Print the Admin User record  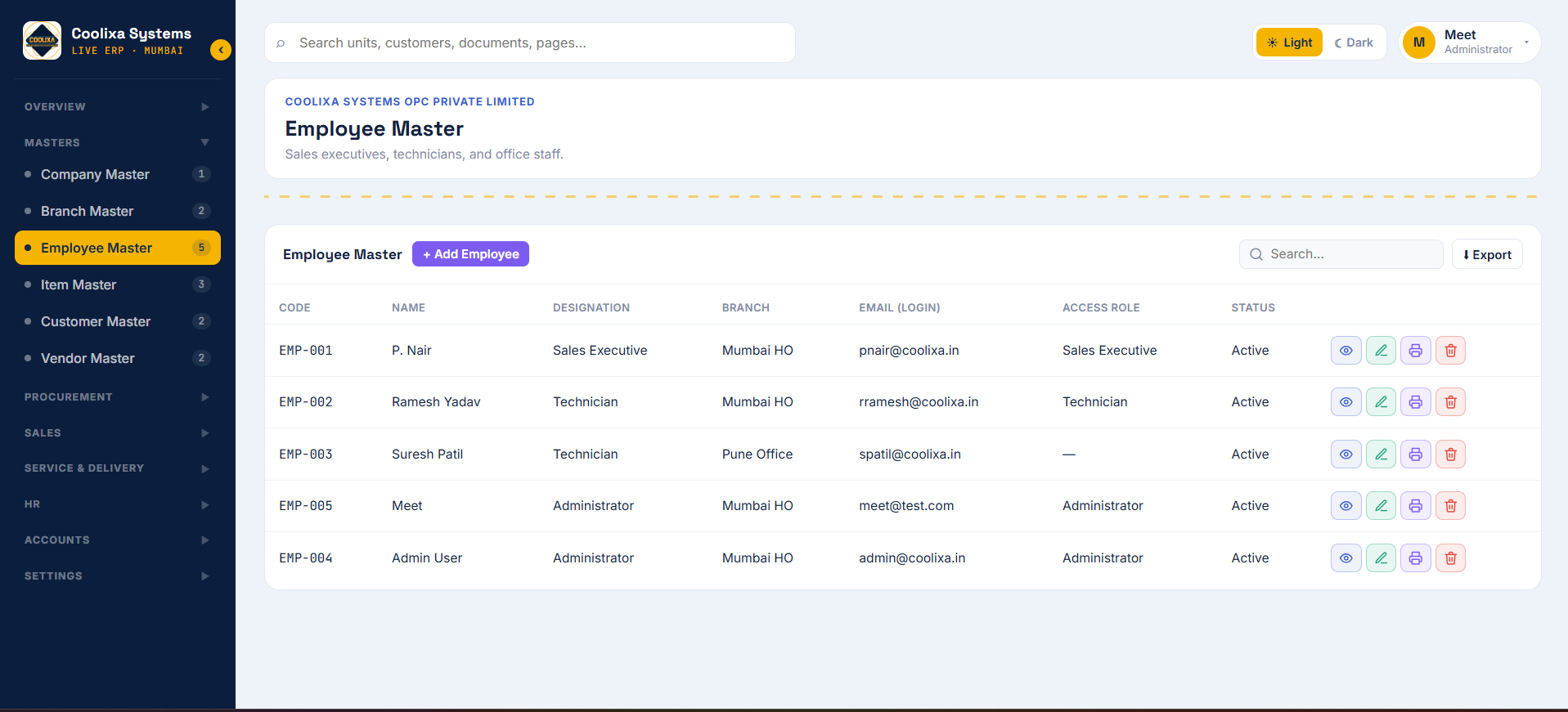tap(1415, 558)
